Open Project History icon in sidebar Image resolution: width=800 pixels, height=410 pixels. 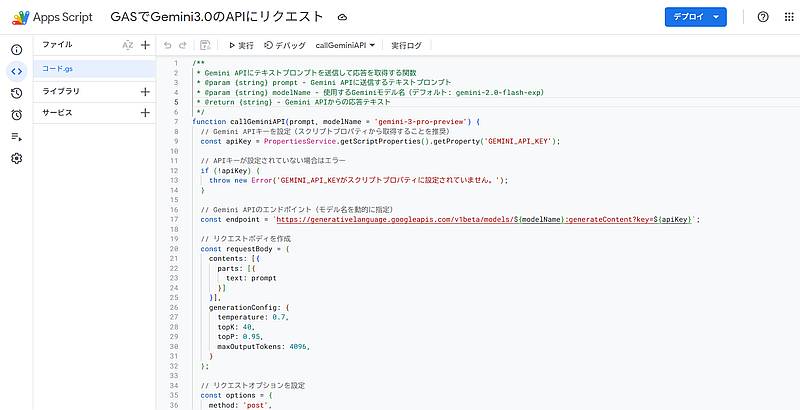(x=17, y=93)
